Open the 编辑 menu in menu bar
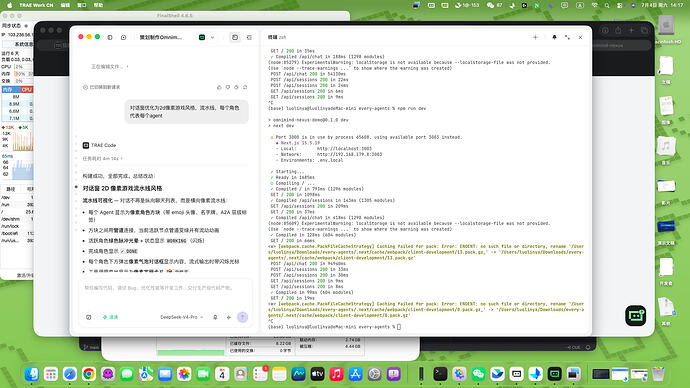 [65, 5]
